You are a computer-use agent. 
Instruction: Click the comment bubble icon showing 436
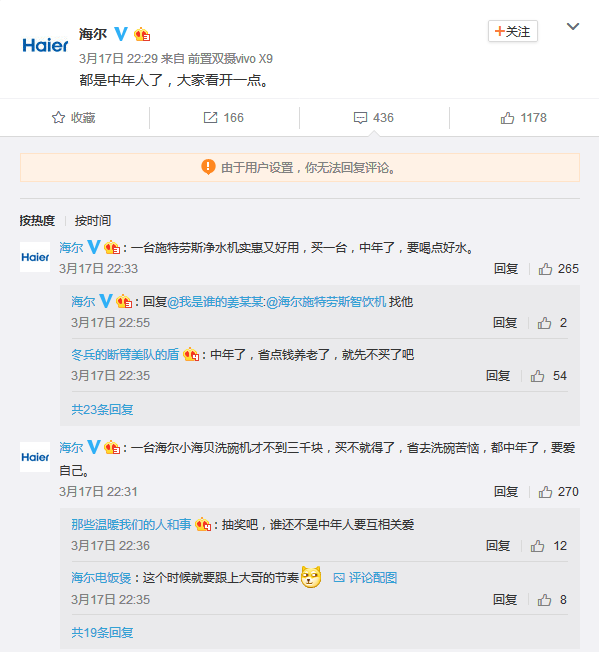pyautogui.click(x=360, y=118)
